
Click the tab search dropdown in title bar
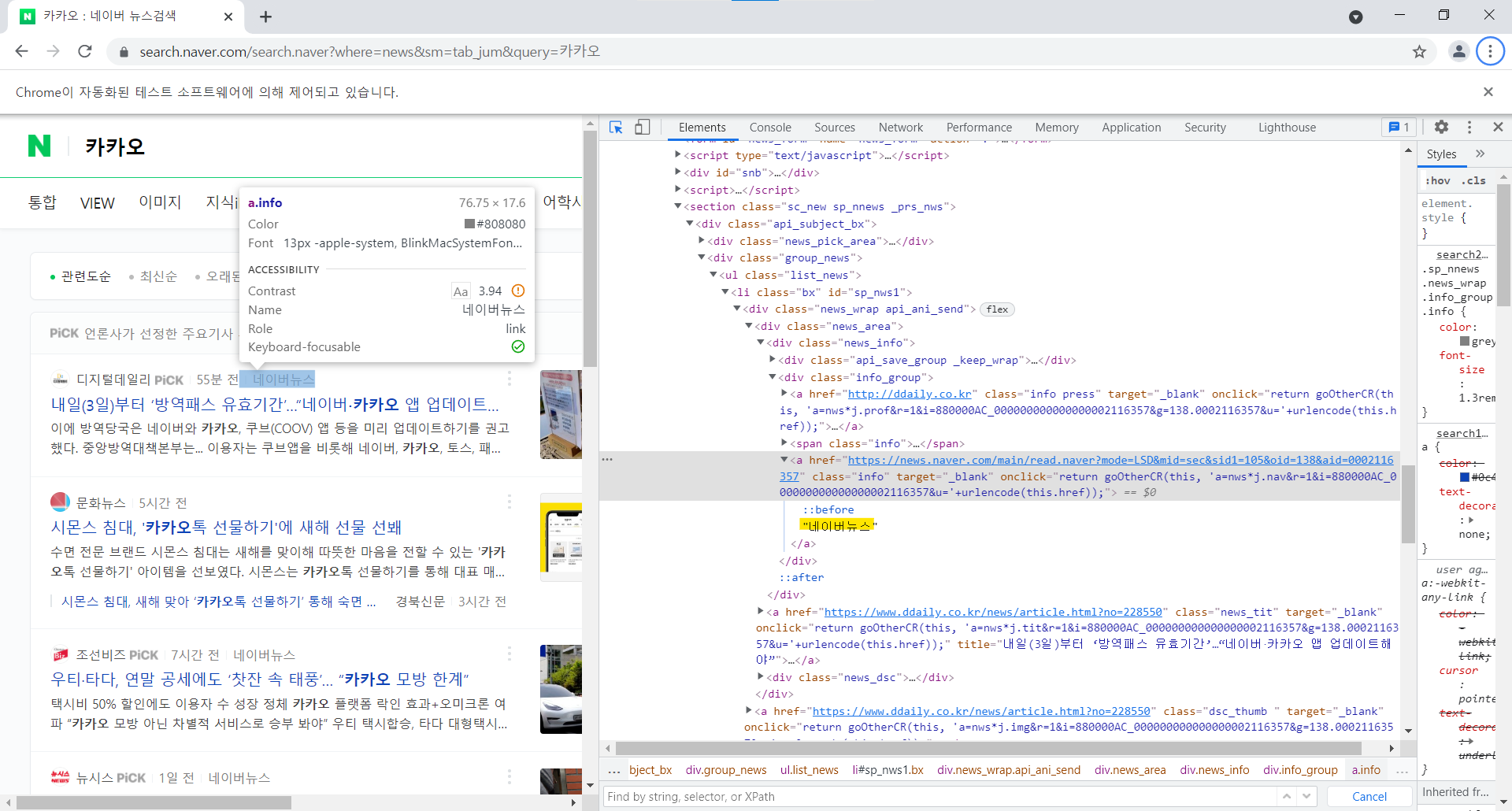(1356, 17)
